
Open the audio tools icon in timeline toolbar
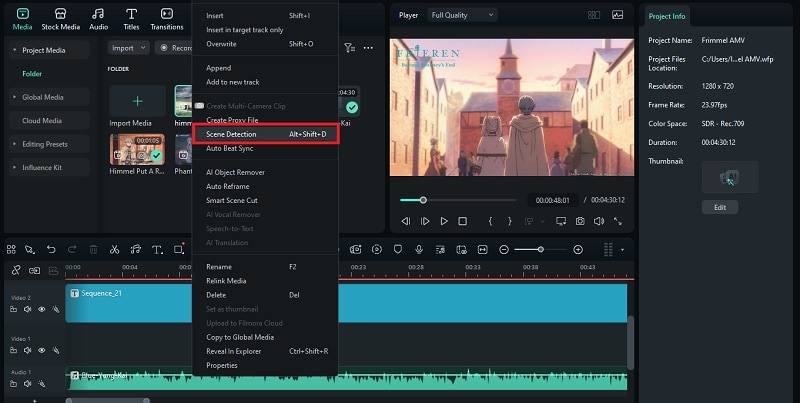pos(136,249)
